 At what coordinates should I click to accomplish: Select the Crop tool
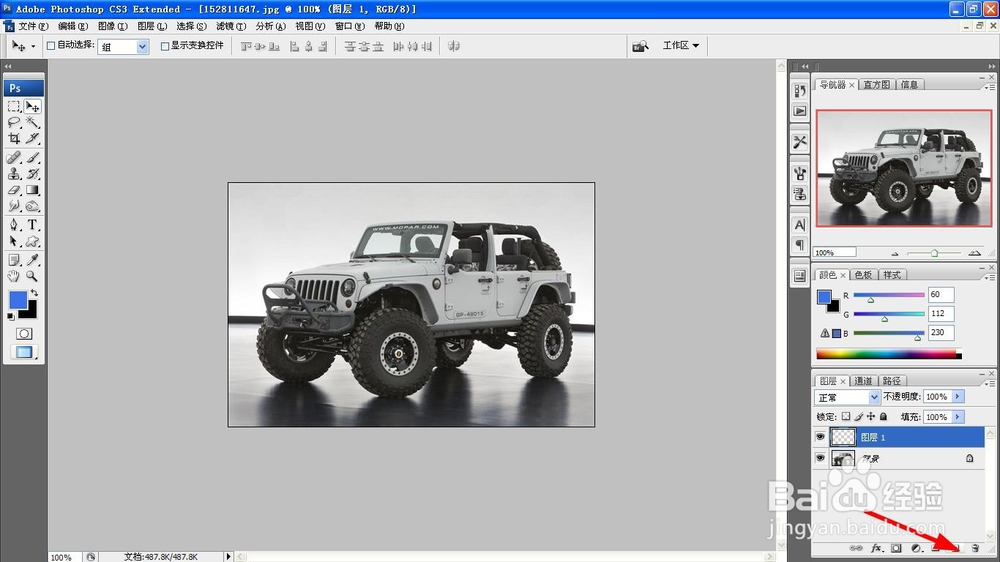click(x=14, y=138)
